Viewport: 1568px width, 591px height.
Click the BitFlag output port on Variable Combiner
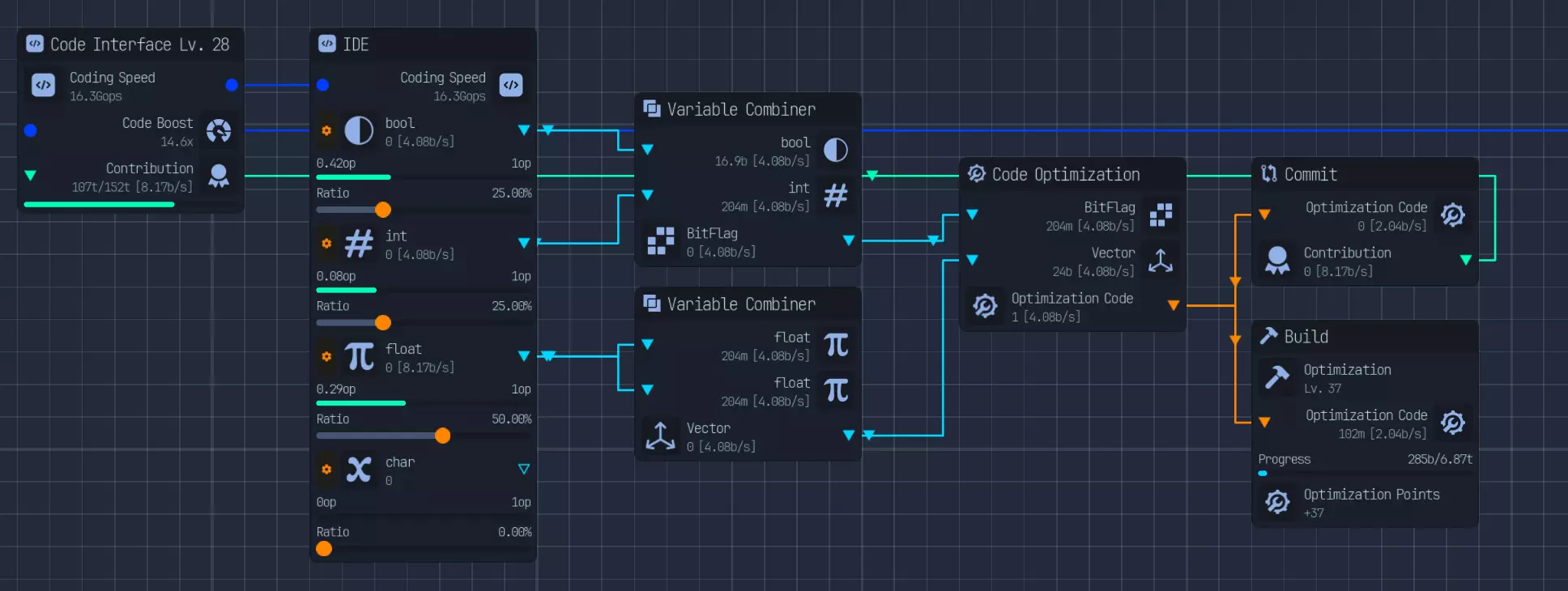[x=849, y=240]
